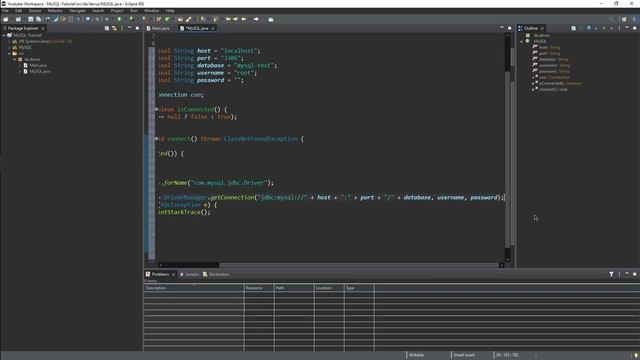Switch to the Javadoc tab
The width and height of the screenshot is (640, 360).
pos(190,274)
